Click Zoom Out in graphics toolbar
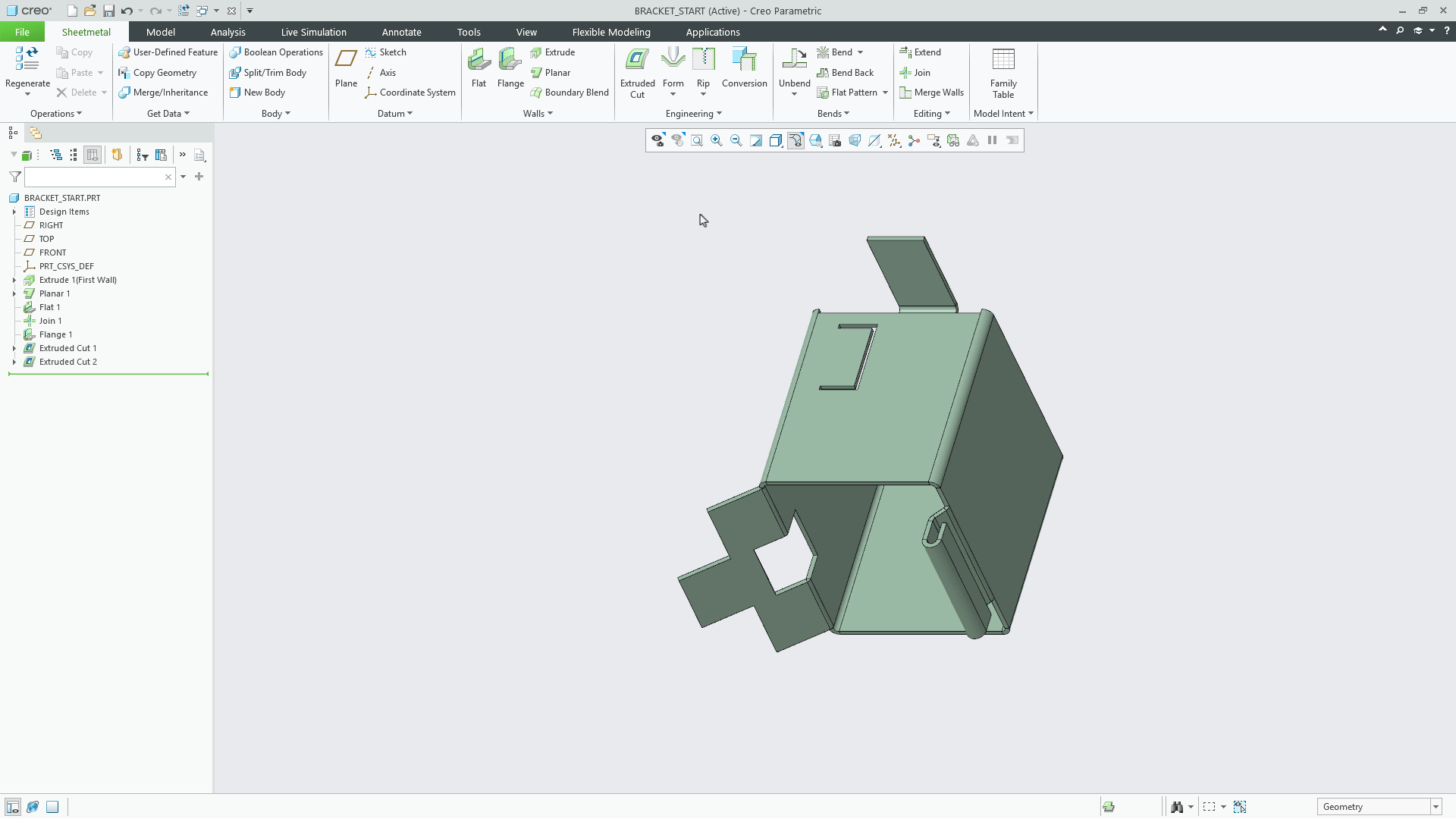The image size is (1456, 819). point(736,140)
